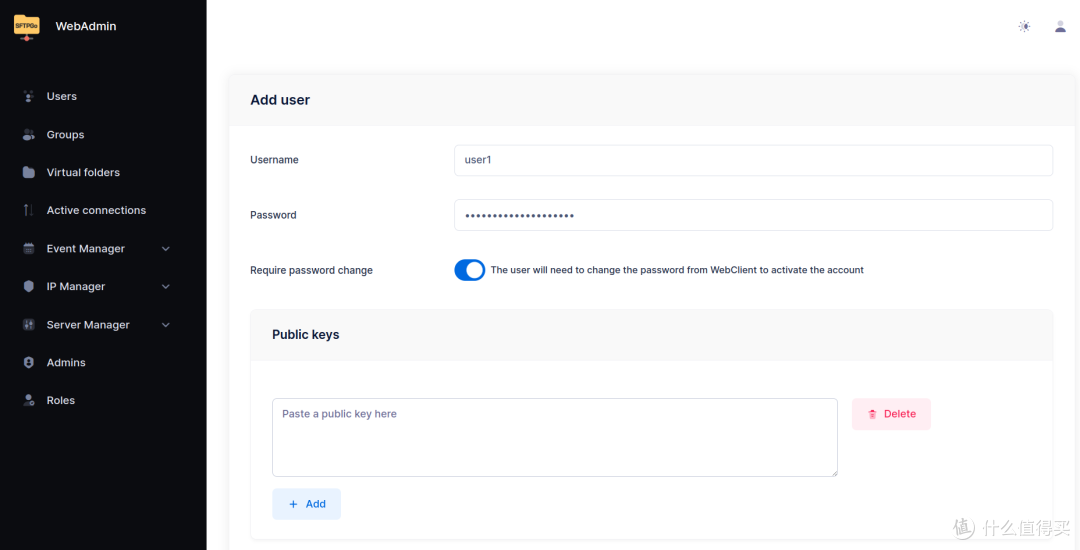Select the Event Manager menu label
Screen dimensions: 1080x550
click(85, 248)
